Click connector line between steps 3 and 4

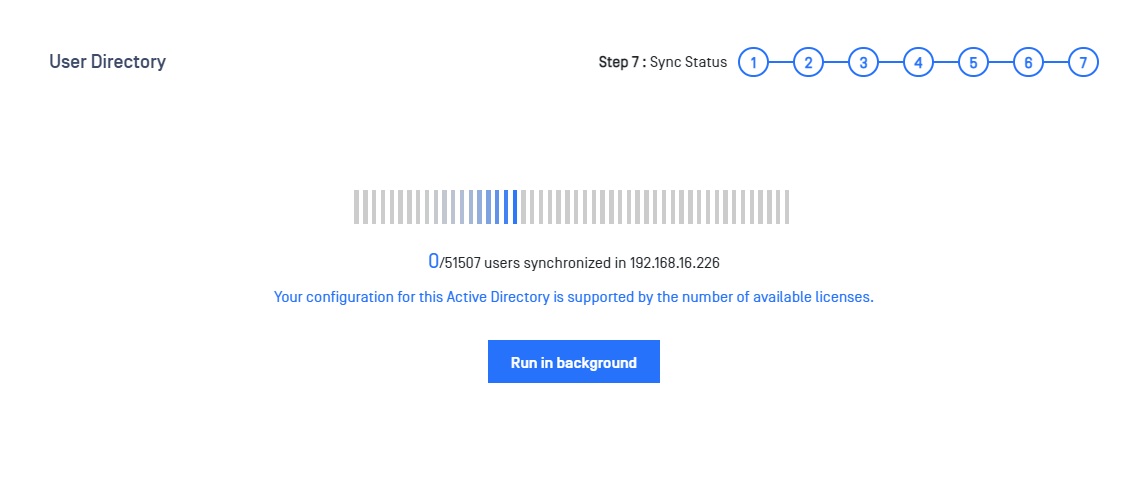pyautogui.click(x=890, y=63)
